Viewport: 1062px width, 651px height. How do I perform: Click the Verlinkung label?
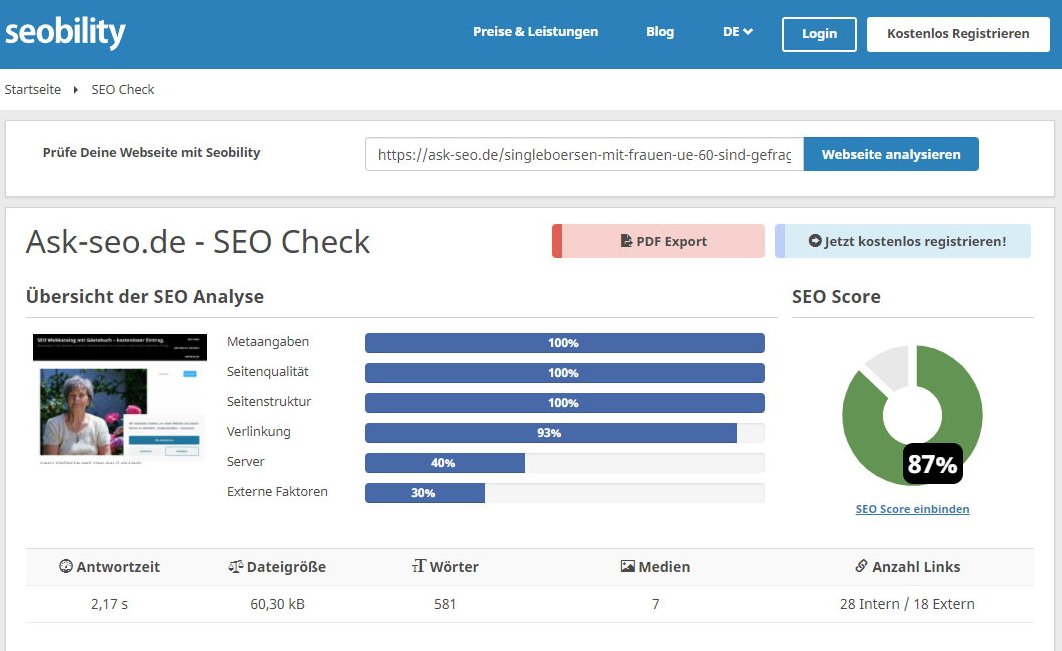(259, 432)
